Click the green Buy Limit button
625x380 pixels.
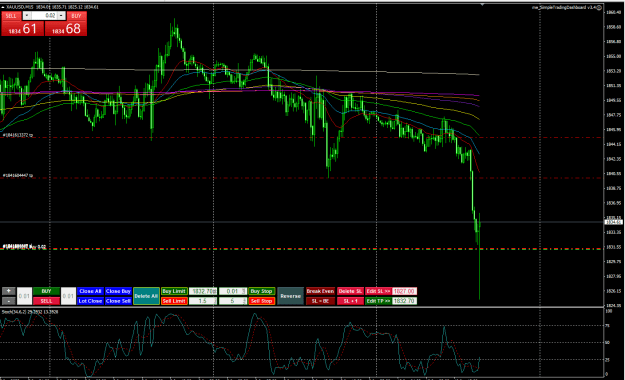click(174, 291)
